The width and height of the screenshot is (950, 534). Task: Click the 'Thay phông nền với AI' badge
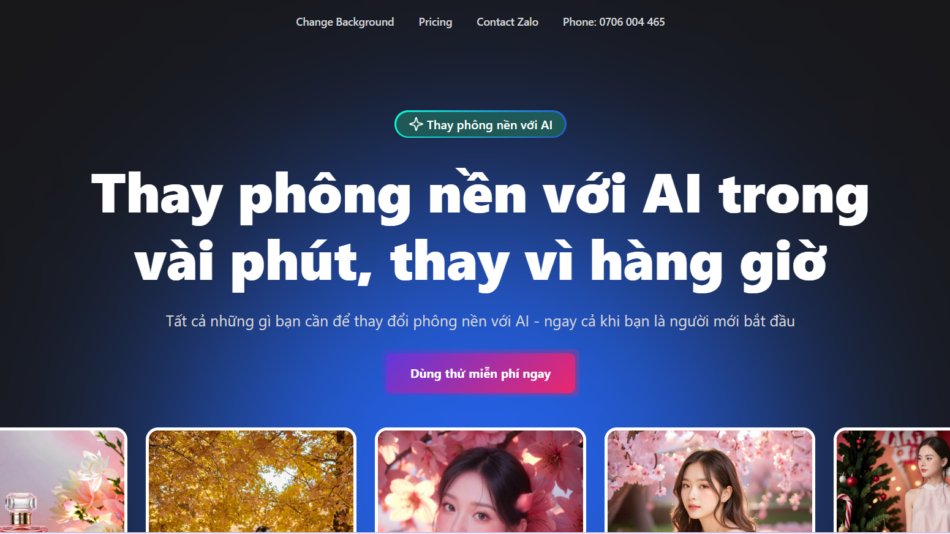480,124
